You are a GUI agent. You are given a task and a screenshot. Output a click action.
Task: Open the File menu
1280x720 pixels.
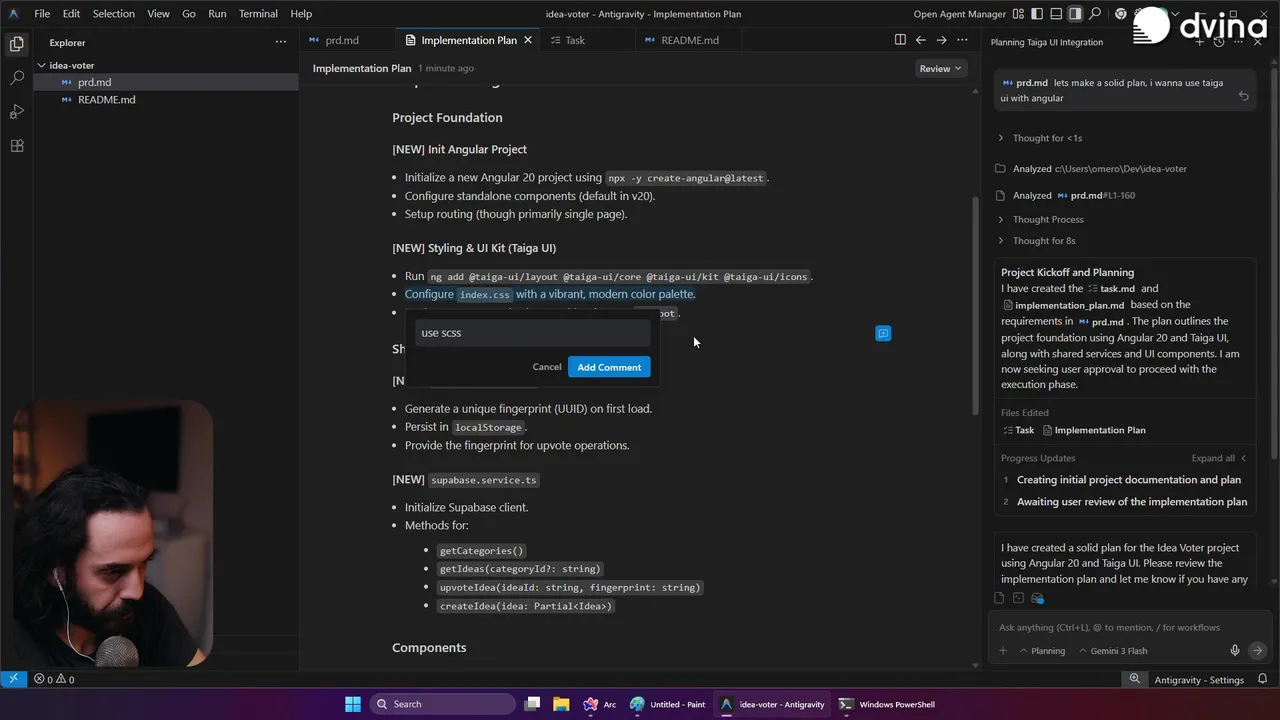(x=42, y=14)
